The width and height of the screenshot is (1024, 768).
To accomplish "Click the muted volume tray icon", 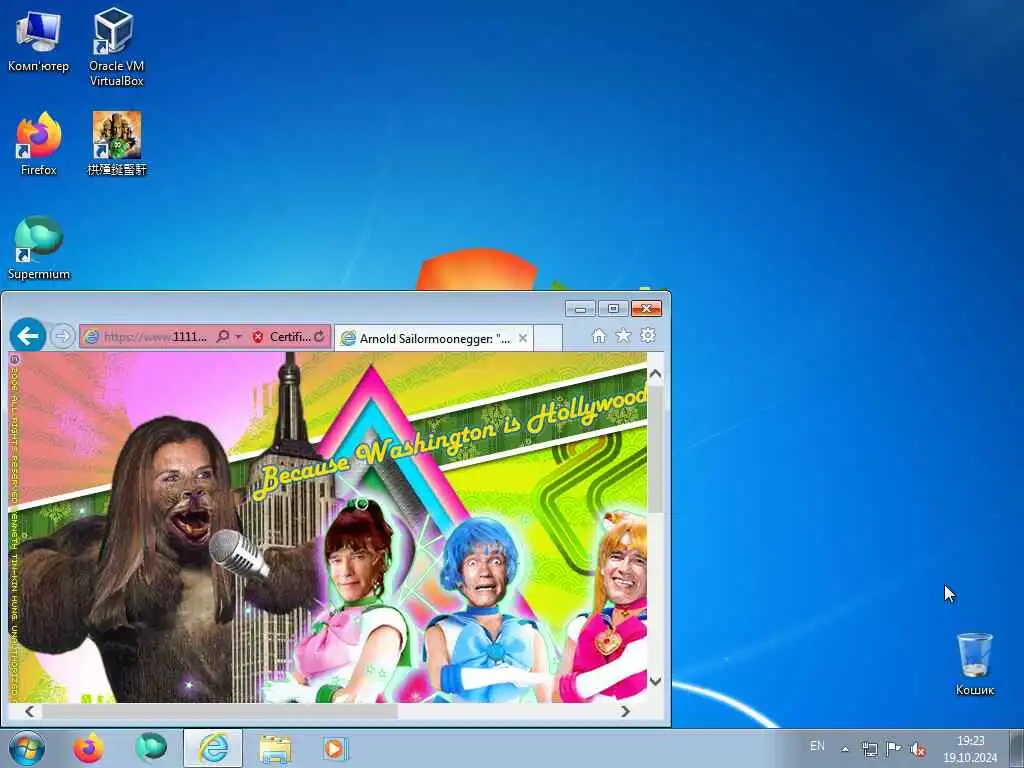I will point(918,750).
